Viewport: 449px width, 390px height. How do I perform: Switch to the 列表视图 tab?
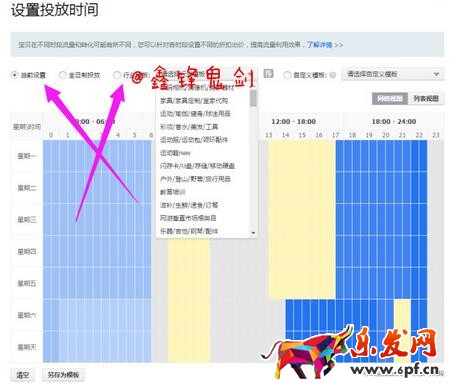click(x=426, y=99)
